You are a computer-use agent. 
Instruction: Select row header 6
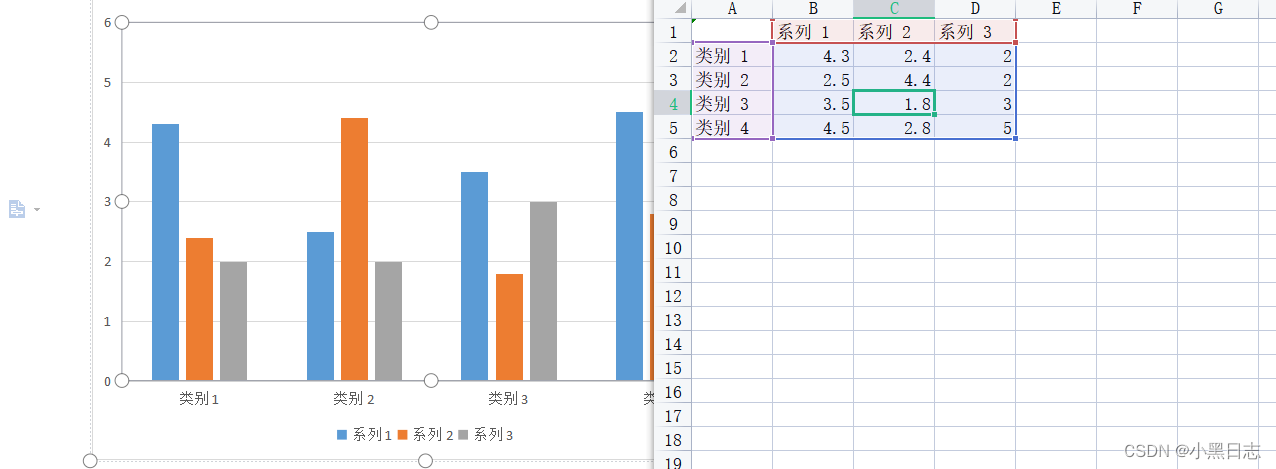[x=673, y=151]
